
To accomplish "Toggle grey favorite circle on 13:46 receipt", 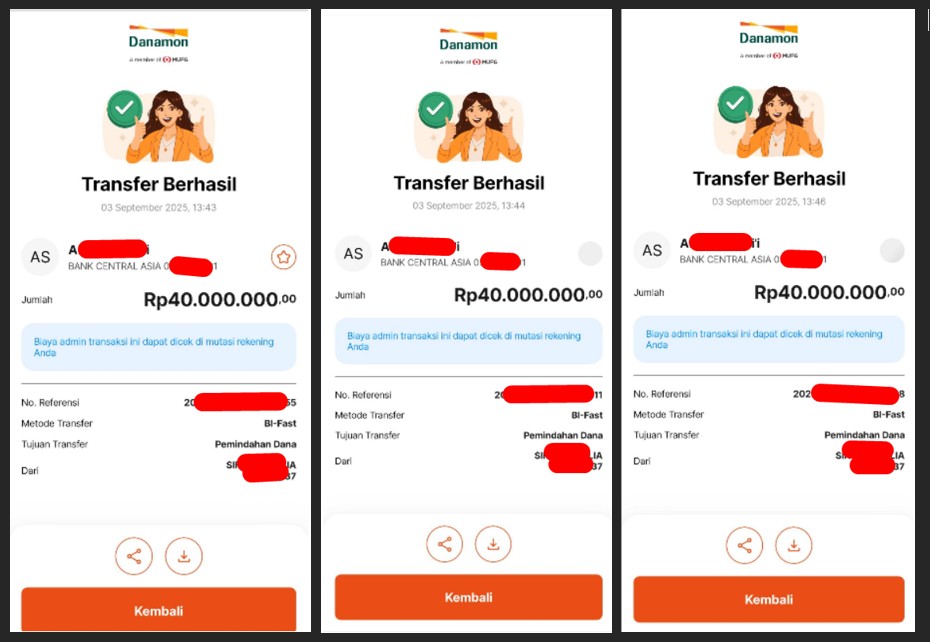I will [892, 250].
